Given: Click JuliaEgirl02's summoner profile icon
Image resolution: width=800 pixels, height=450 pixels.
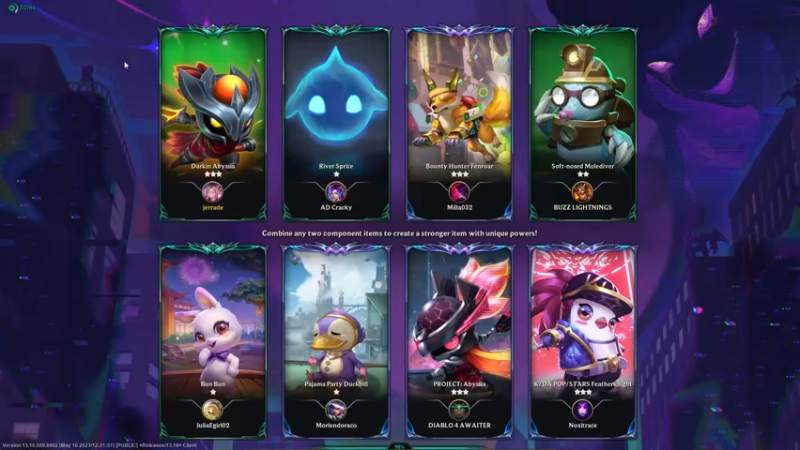Looking at the screenshot, I should 212,410.
